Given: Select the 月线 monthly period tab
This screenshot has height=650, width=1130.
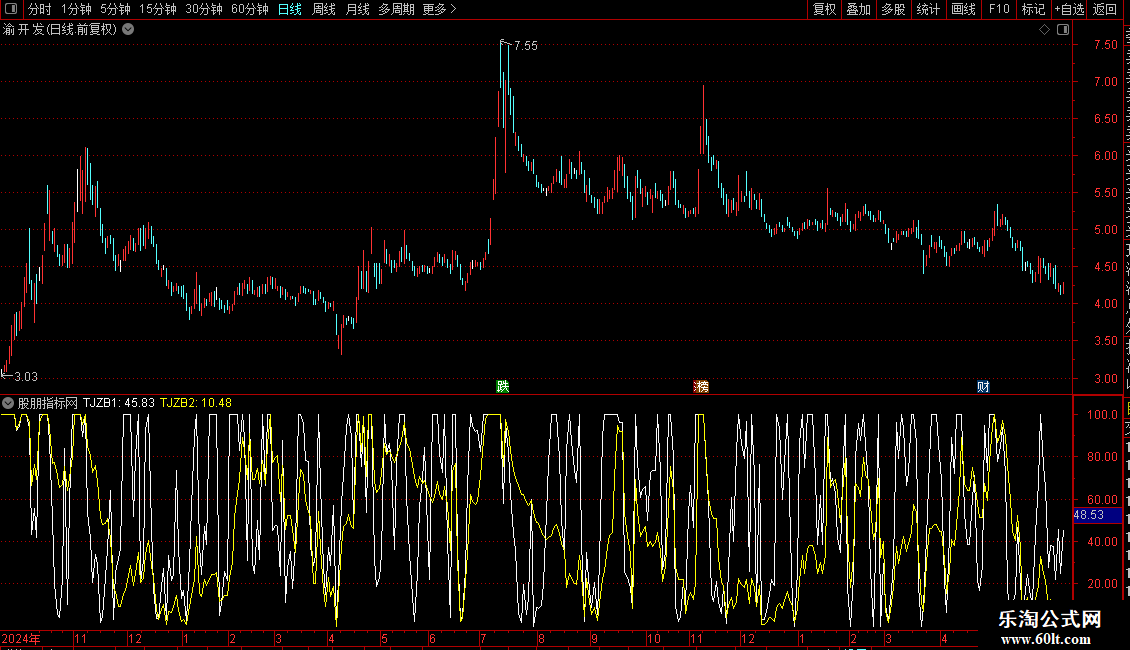Looking at the screenshot, I should pos(357,9).
